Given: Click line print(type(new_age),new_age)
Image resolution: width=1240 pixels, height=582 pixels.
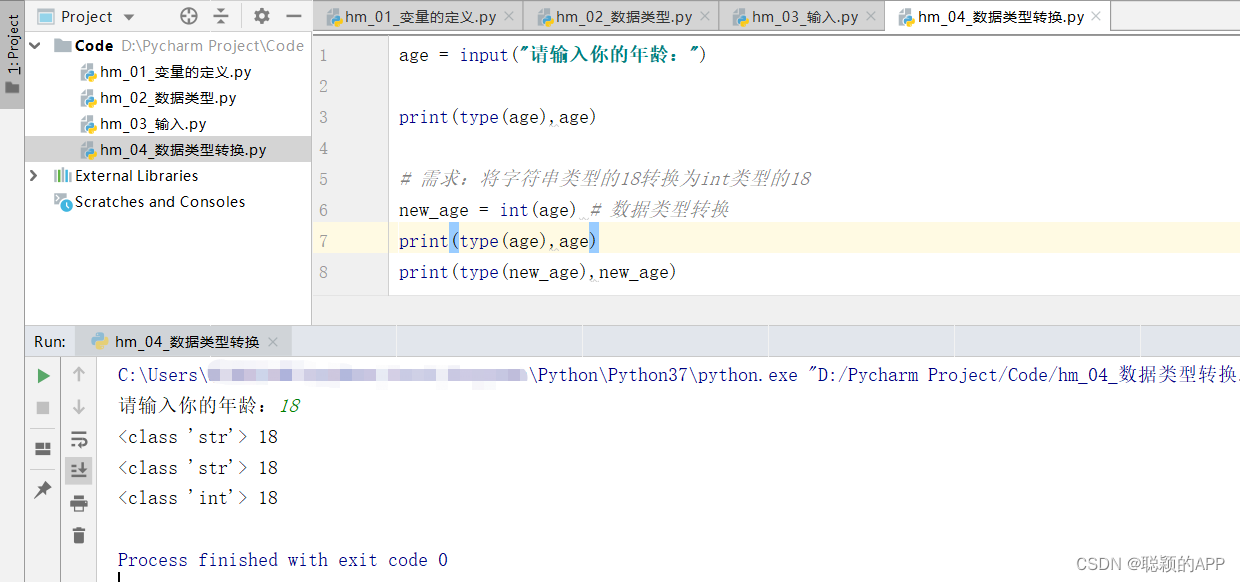Looking at the screenshot, I should click(x=538, y=272).
